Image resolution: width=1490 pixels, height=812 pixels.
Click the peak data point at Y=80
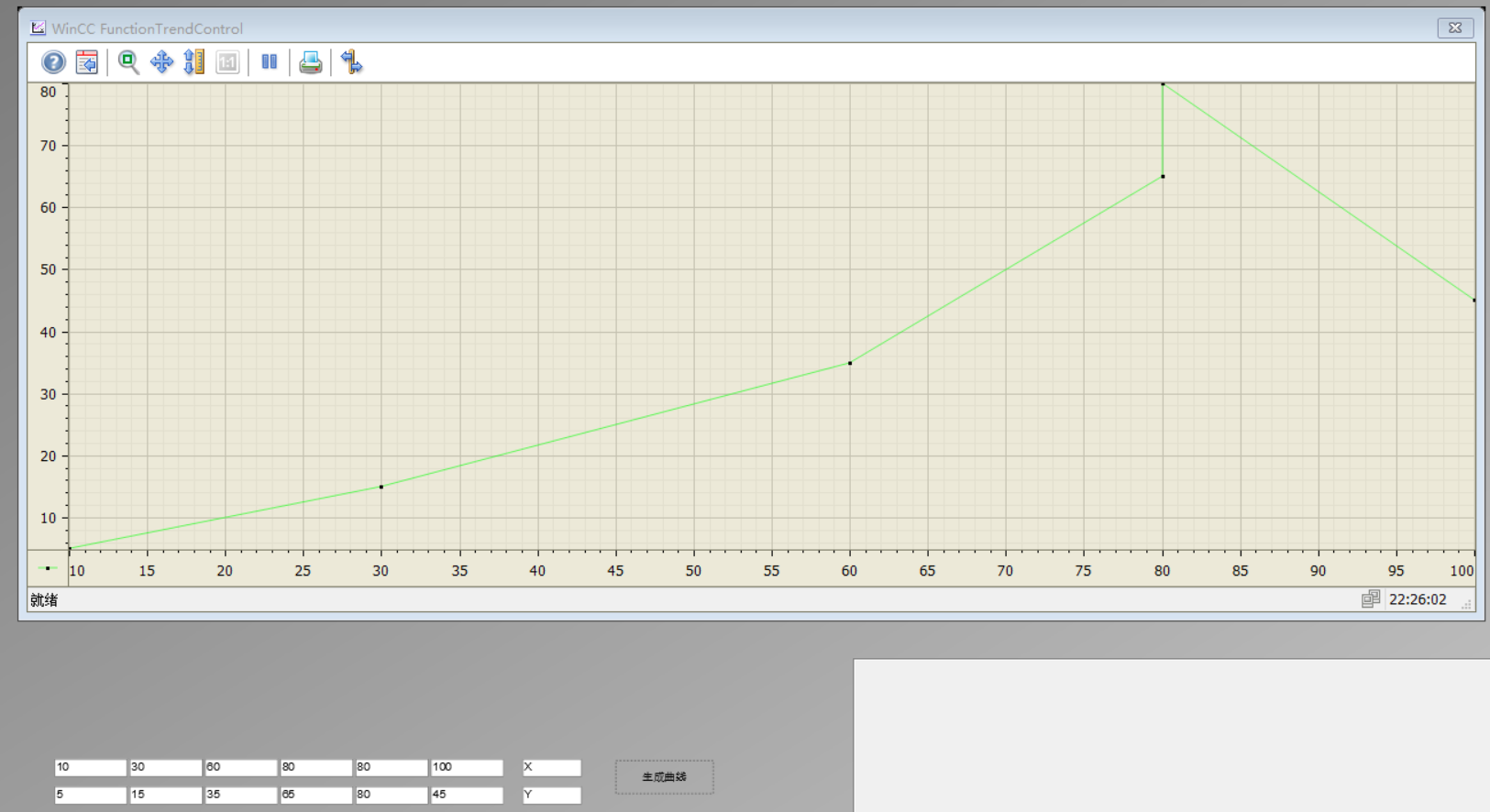1163,84
